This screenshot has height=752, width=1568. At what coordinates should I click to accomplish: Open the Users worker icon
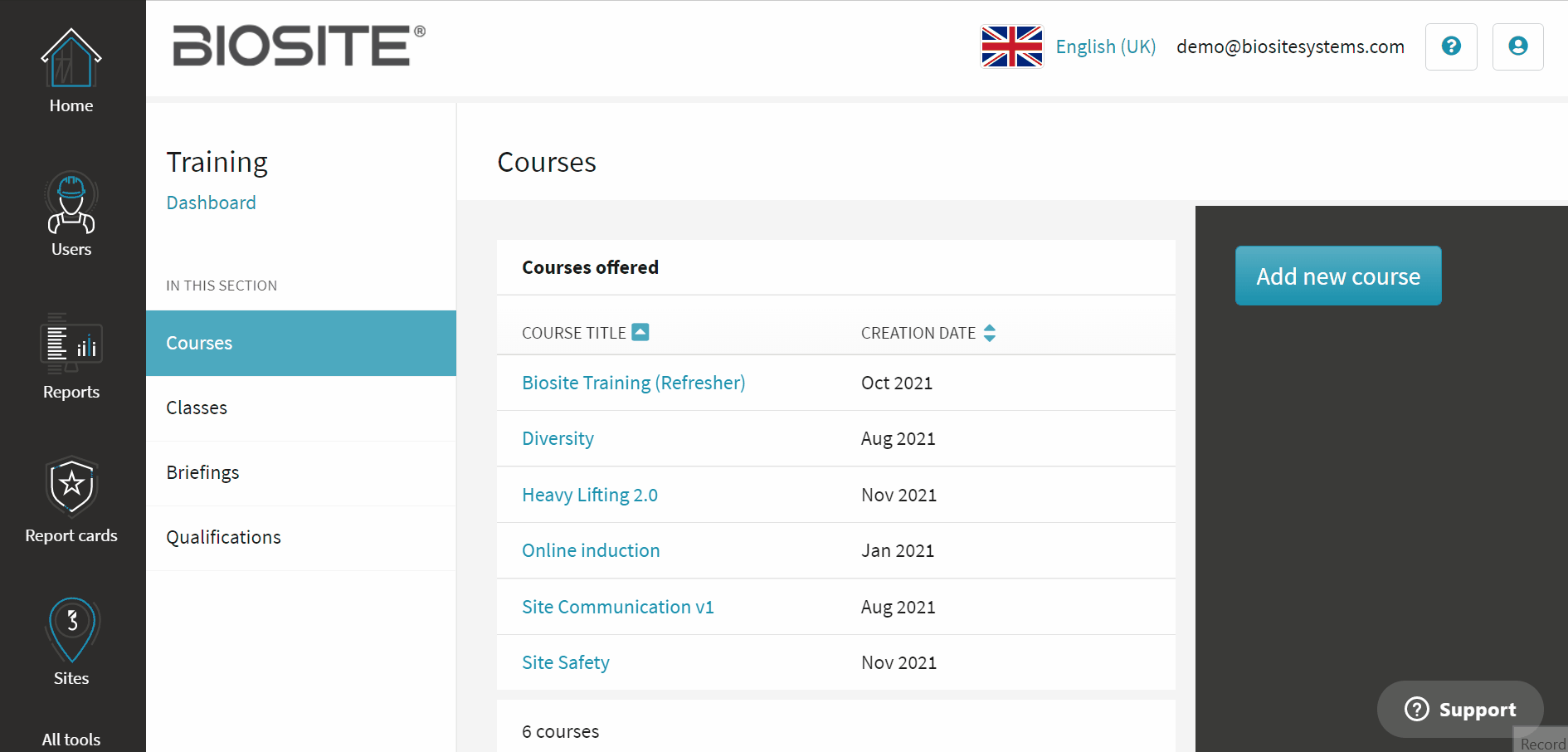pyautogui.click(x=71, y=203)
